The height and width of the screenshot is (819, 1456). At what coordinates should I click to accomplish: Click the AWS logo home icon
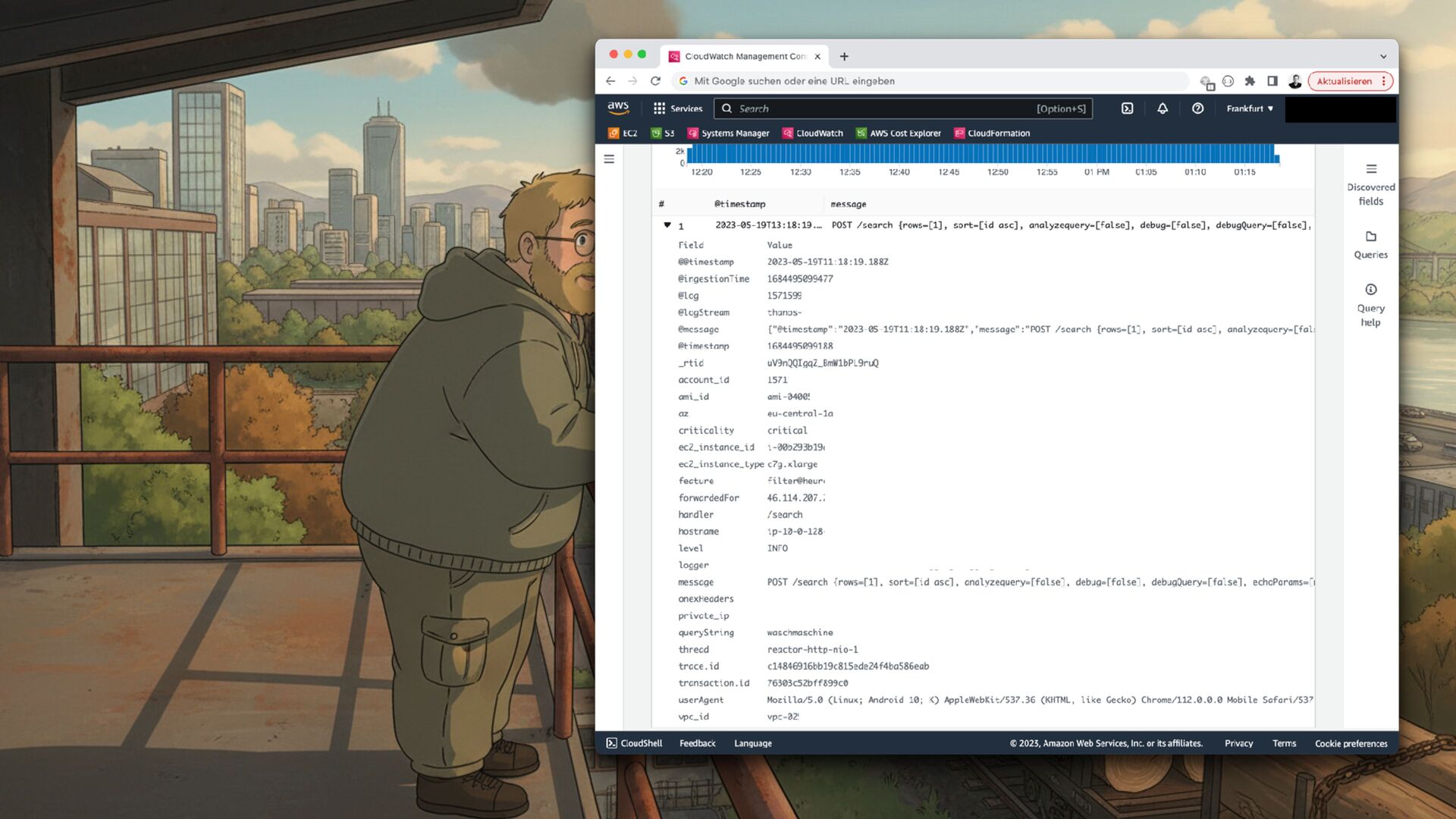618,108
